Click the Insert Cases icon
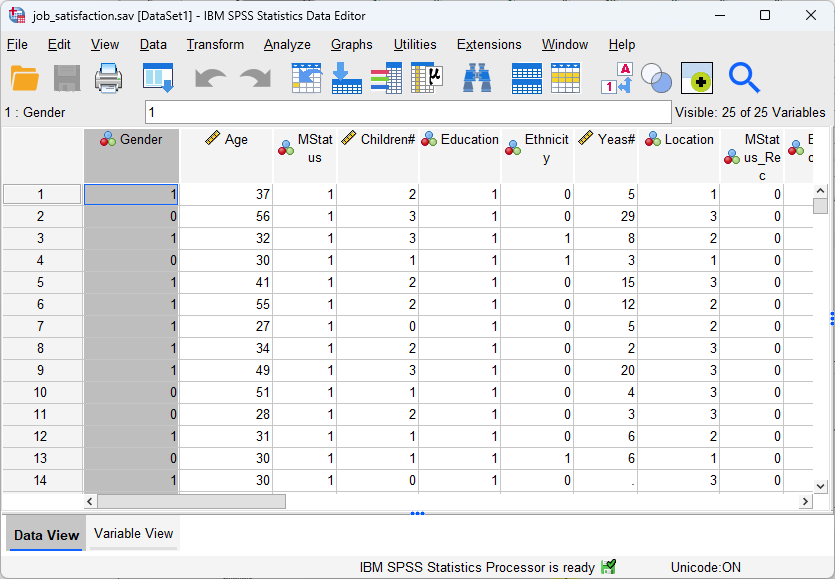 tap(526, 77)
